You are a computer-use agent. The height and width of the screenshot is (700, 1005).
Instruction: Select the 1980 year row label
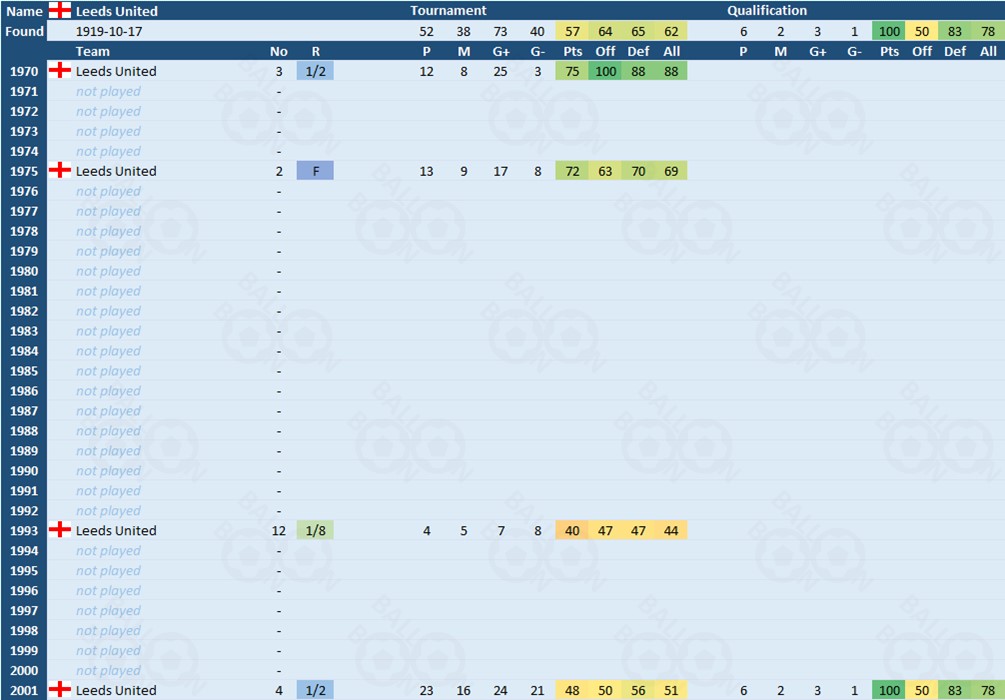(24, 271)
